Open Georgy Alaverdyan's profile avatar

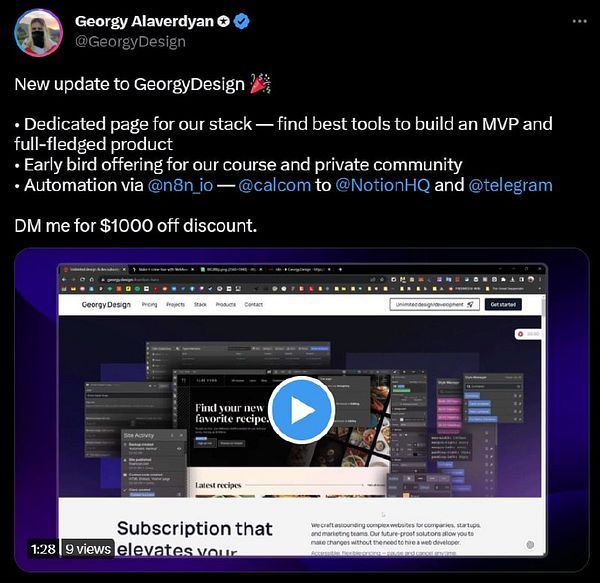coord(38,33)
